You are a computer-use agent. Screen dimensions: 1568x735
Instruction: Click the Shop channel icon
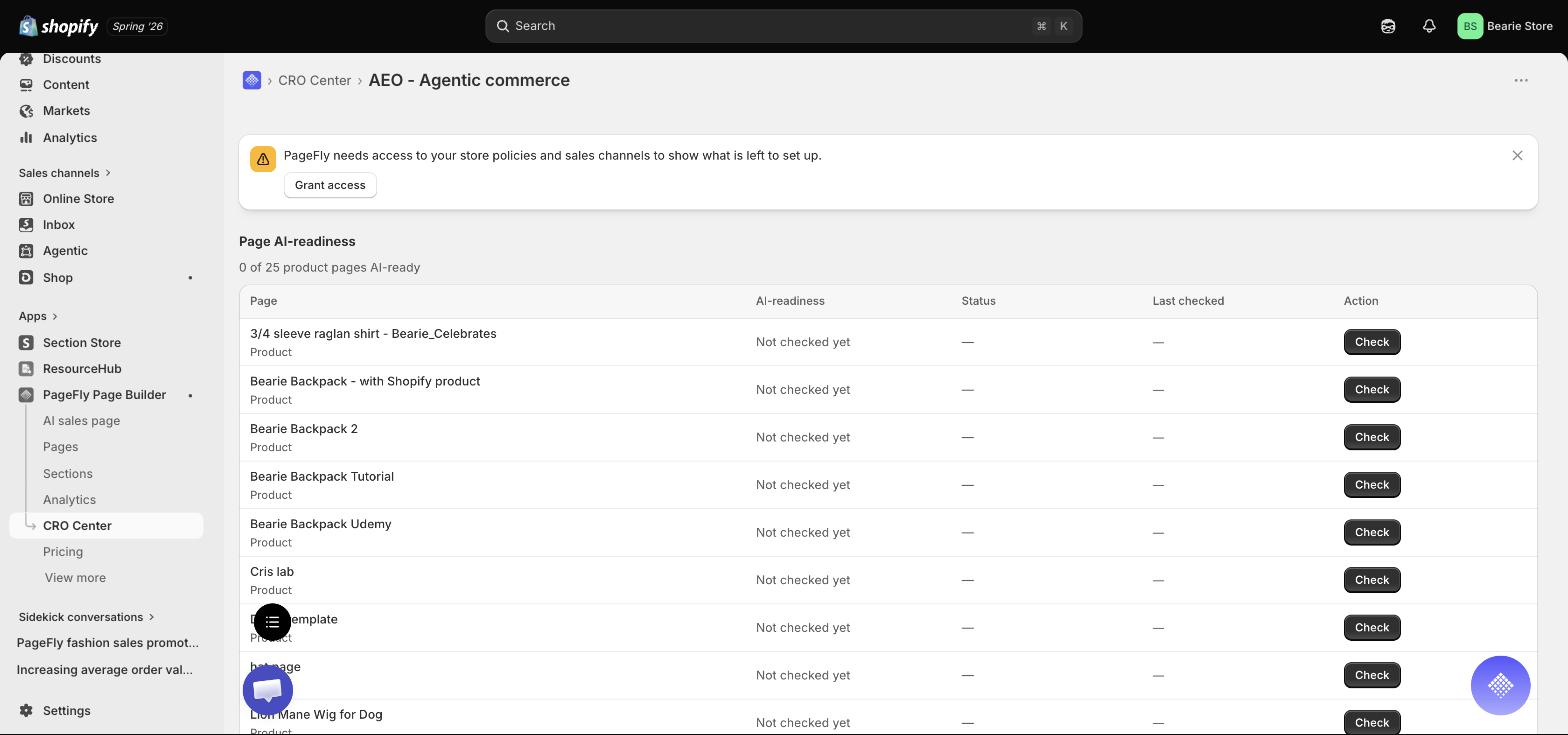(27, 278)
